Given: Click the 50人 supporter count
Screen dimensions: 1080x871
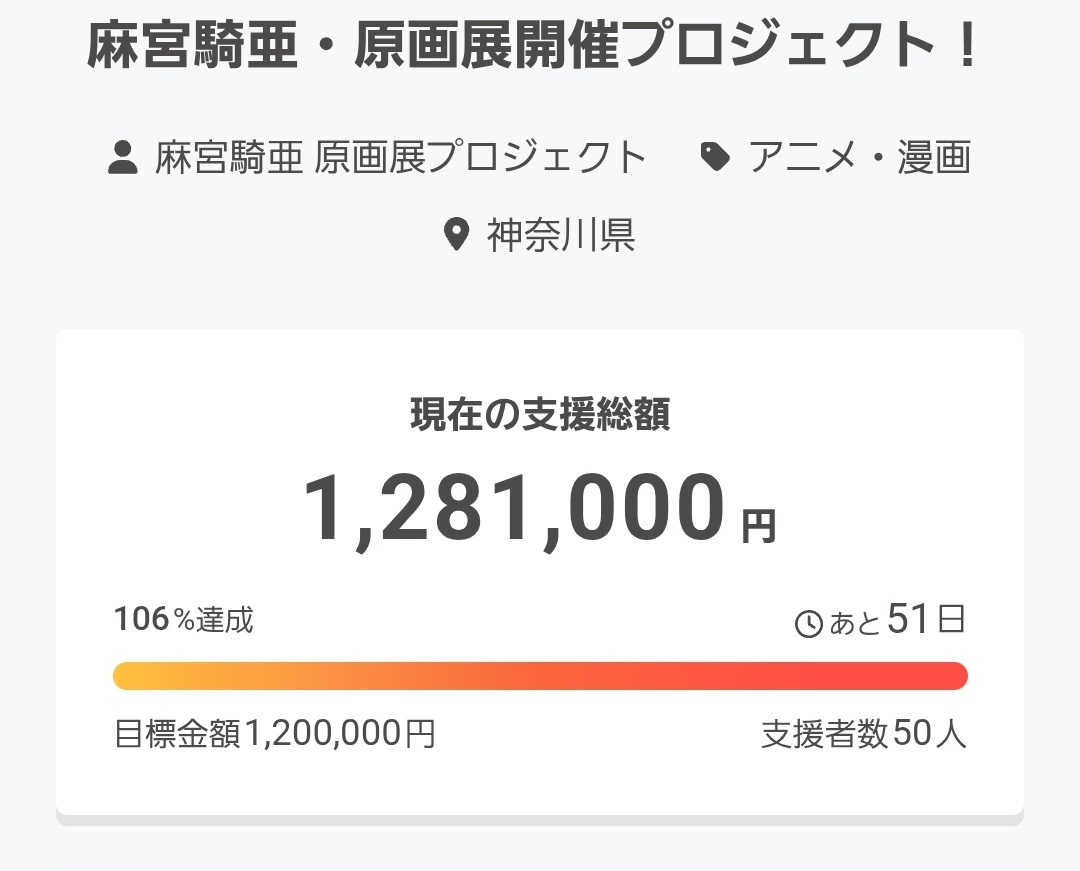Looking at the screenshot, I should point(929,734).
